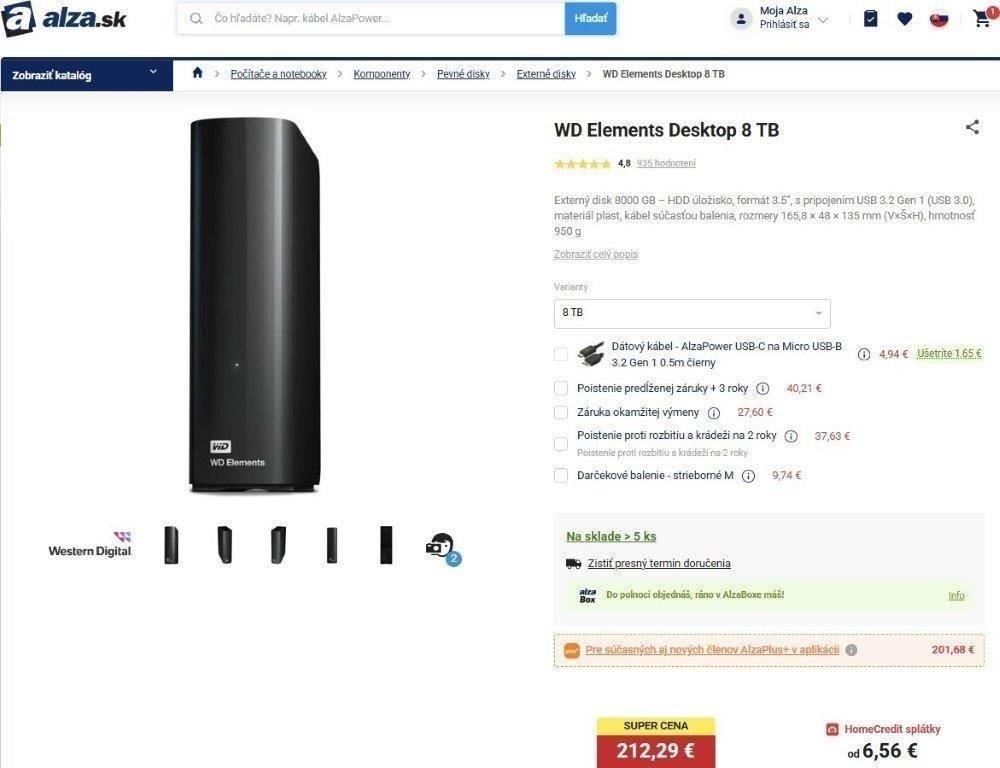Click the share icon beside product title
Image resolution: width=1000 pixels, height=768 pixels.
pyautogui.click(x=972, y=127)
